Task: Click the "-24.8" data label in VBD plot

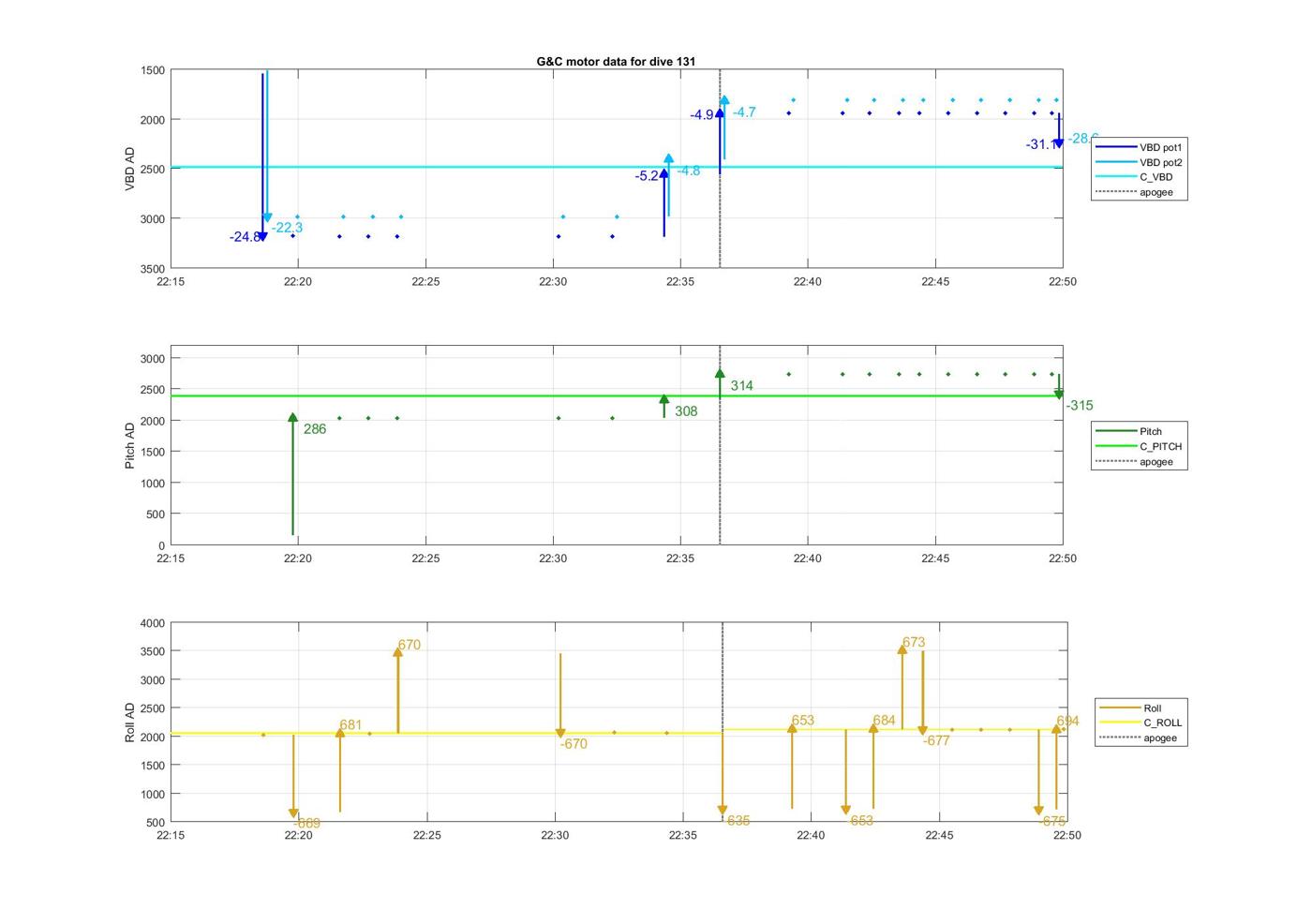Action: (245, 237)
